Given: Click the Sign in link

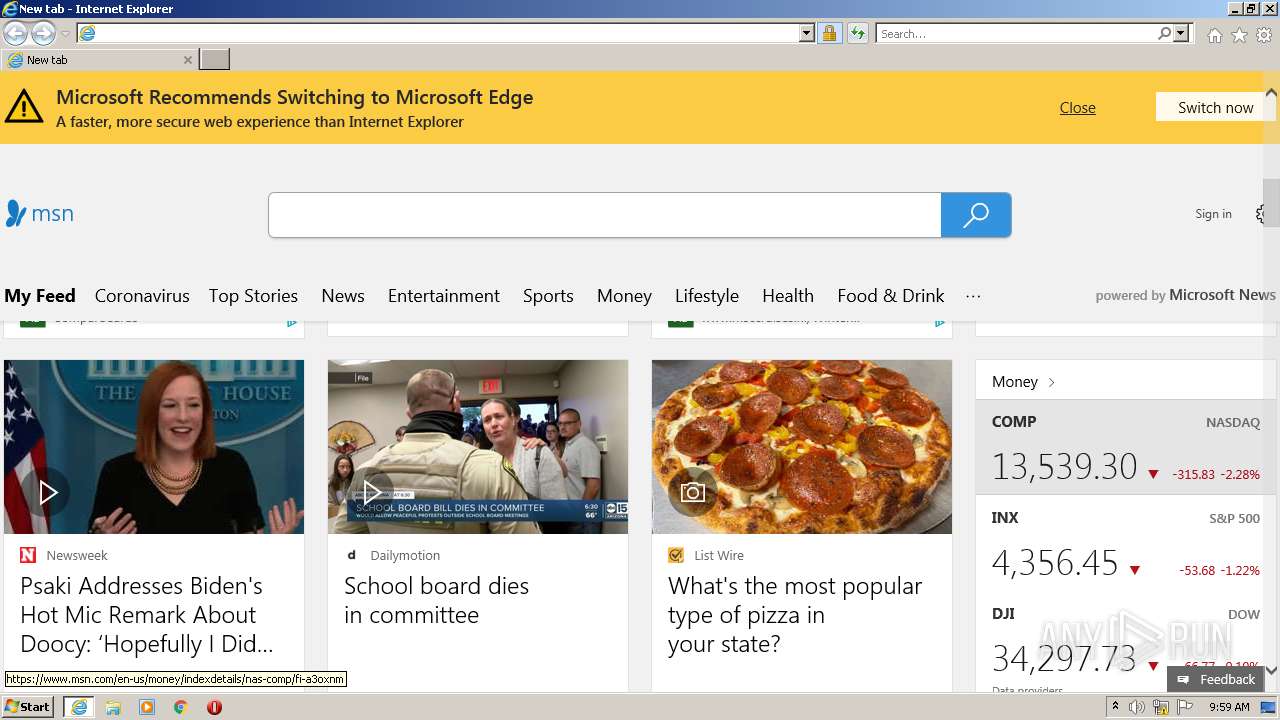Looking at the screenshot, I should 1213,213.
